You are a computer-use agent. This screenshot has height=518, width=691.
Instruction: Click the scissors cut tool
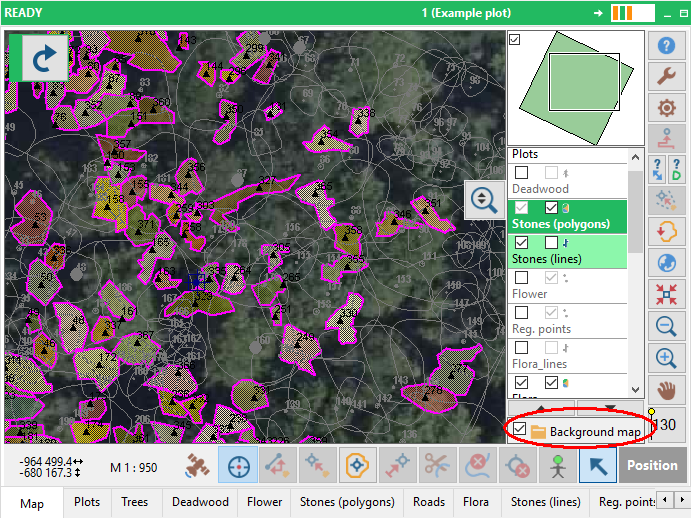point(435,465)
